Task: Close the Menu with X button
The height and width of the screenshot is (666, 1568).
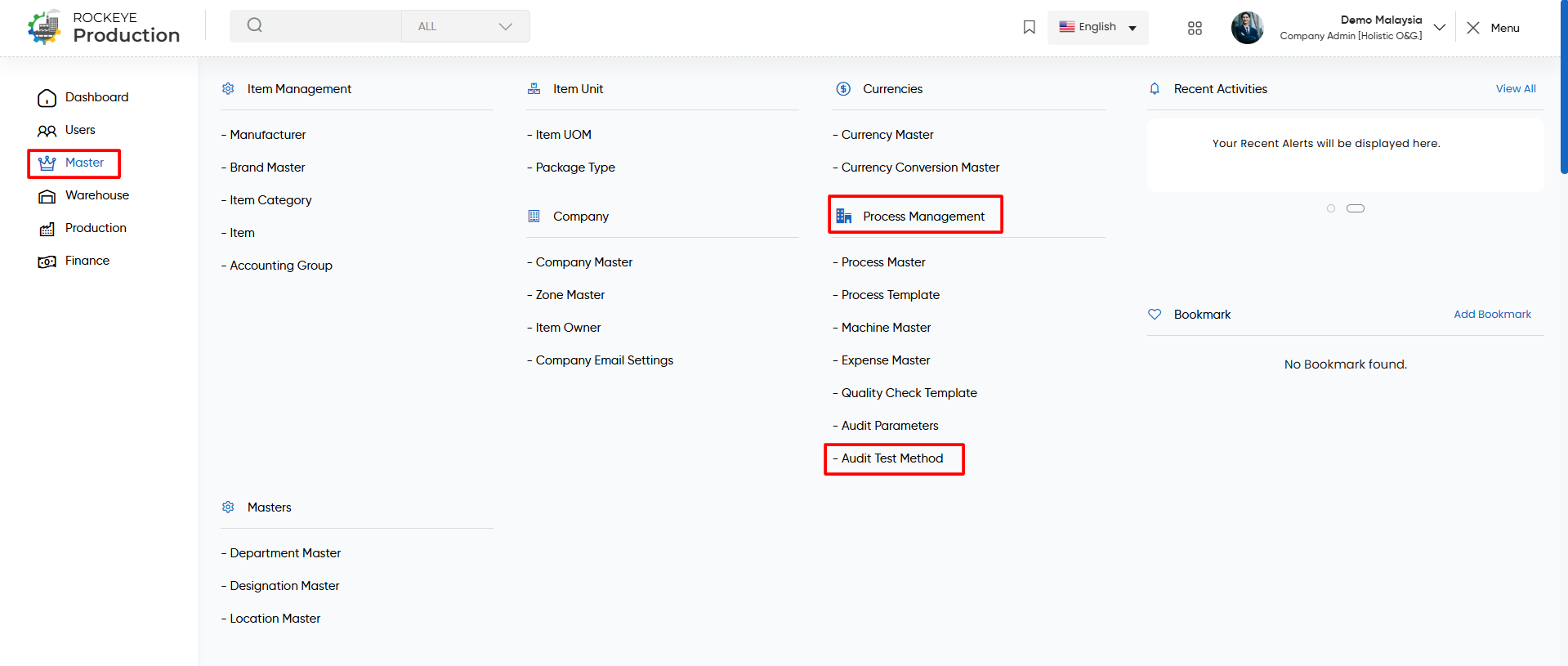Action: [x=1473, y=28]
